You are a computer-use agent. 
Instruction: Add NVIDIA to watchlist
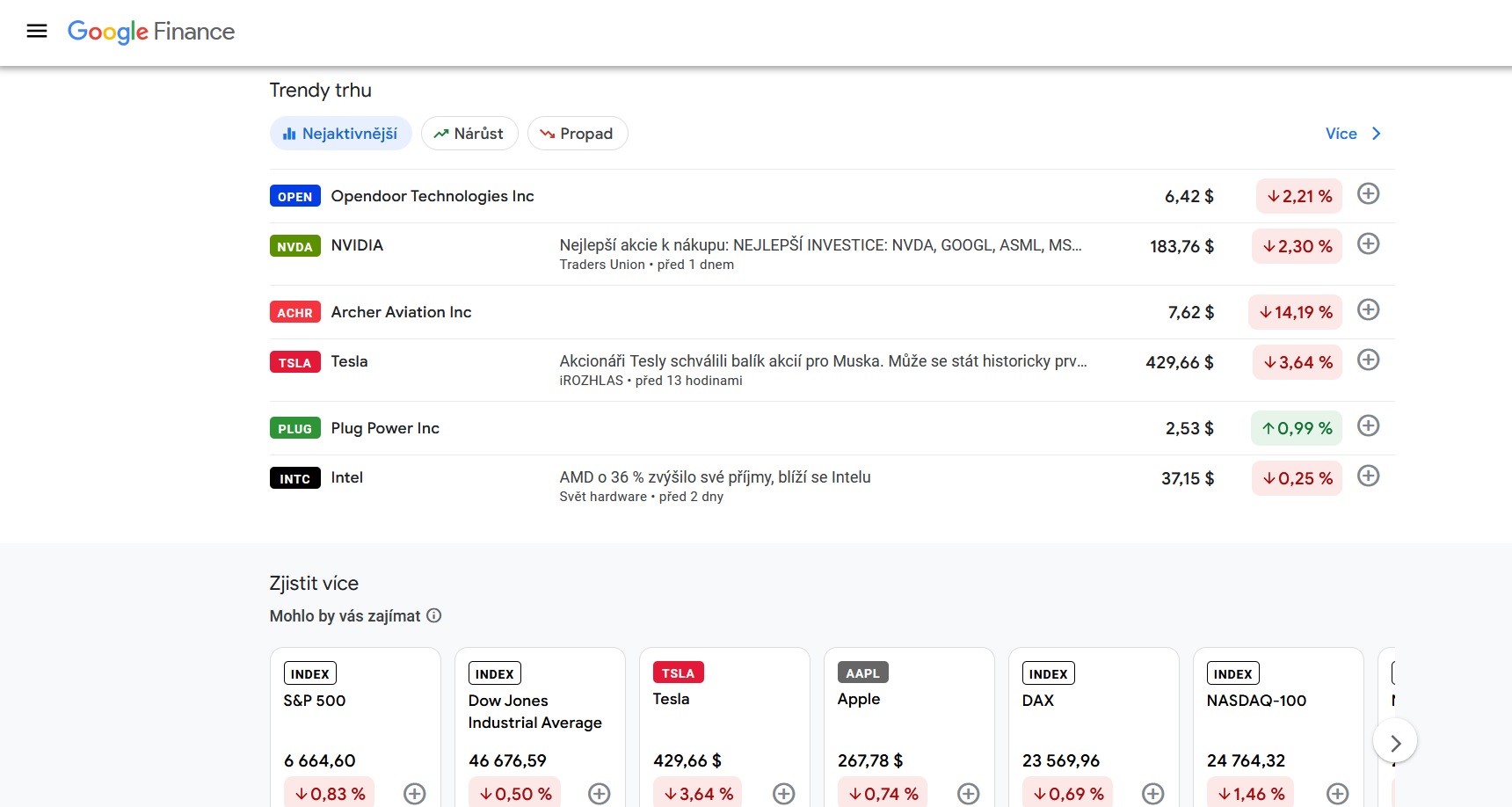pos(1368,244)
